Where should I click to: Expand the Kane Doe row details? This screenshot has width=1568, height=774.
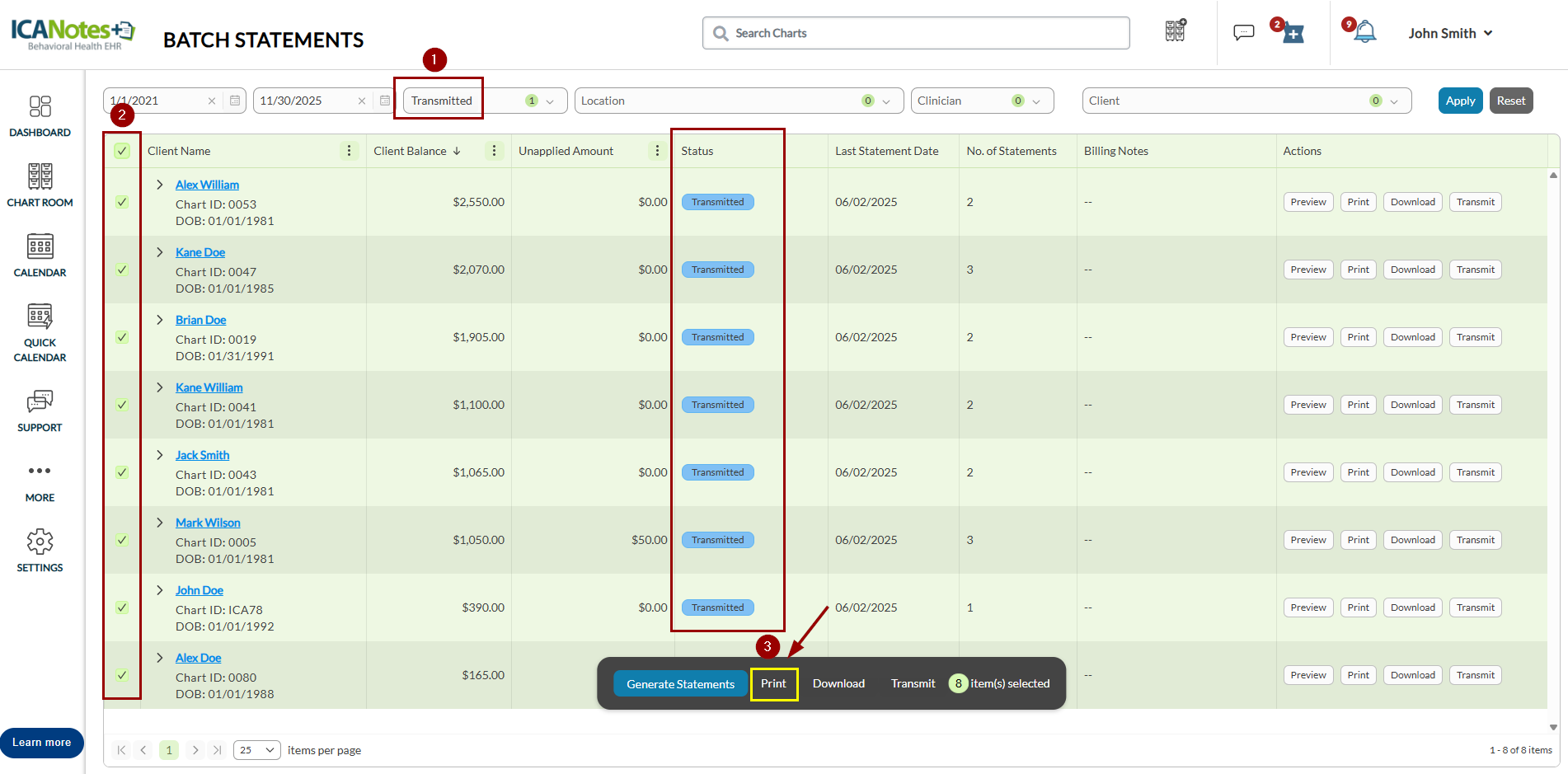(x=160, y=252)
